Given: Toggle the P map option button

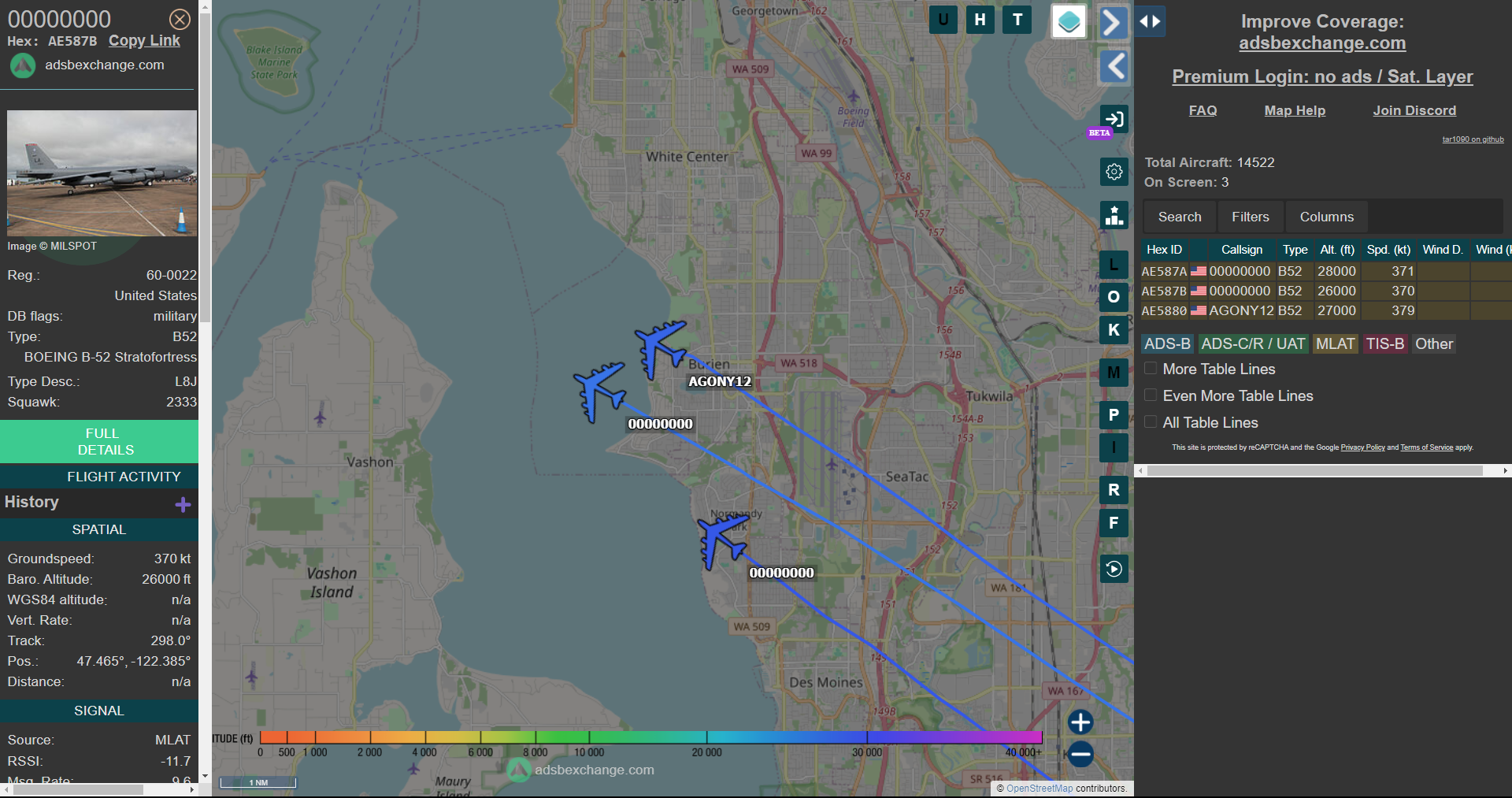Looking at the screenshot, I should click(1114, 415).
